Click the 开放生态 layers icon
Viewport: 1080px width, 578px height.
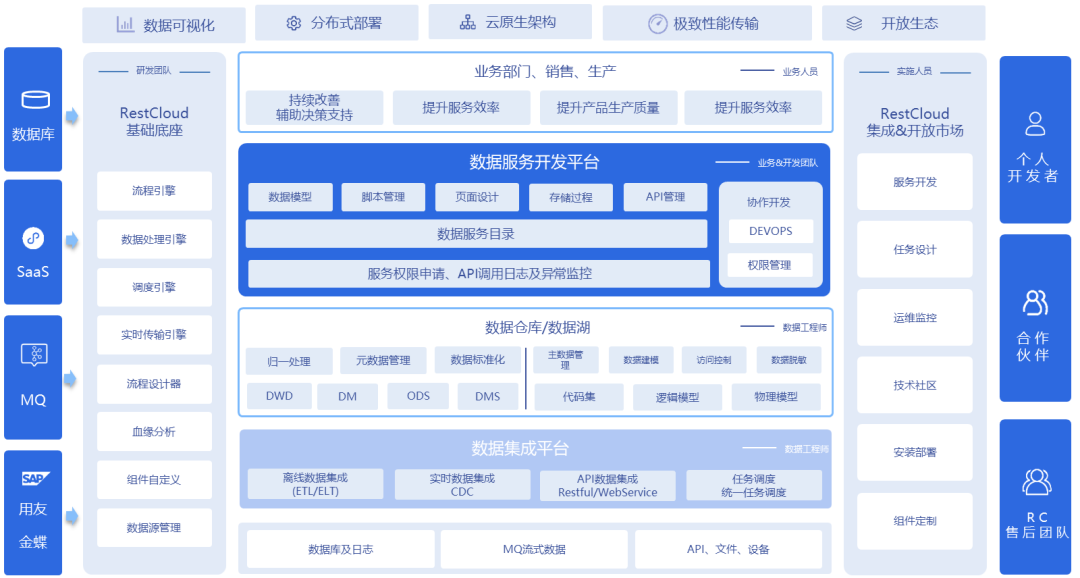pos(854,23)
